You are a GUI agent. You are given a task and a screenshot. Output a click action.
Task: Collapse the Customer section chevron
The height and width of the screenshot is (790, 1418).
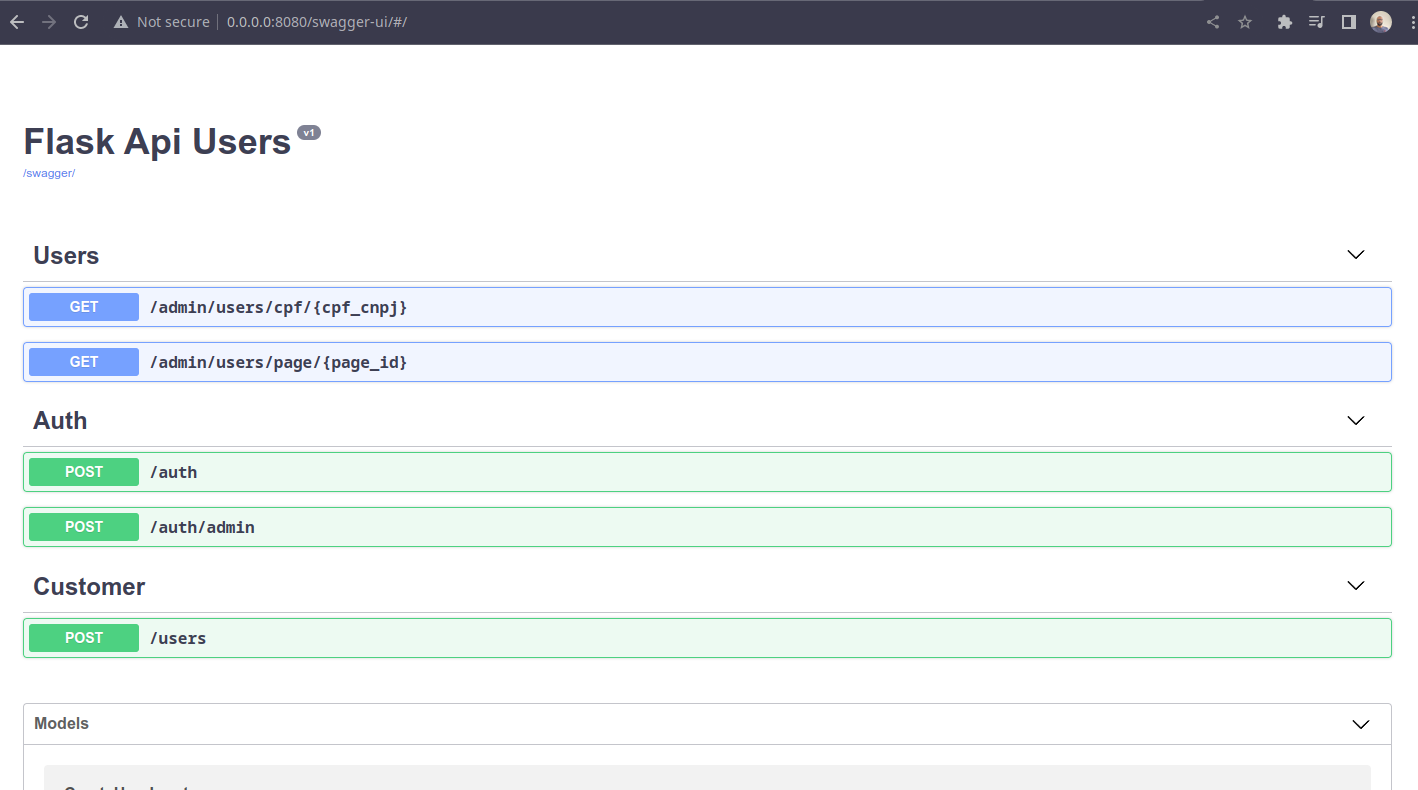(1356, 585)
